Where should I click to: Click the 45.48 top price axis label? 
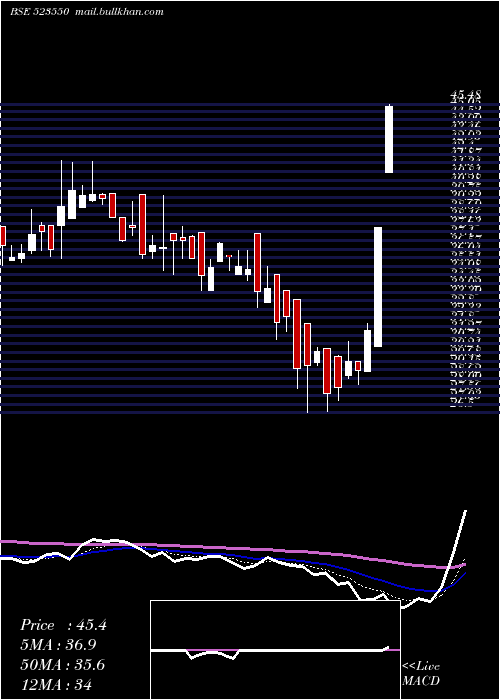pos(466,94)
